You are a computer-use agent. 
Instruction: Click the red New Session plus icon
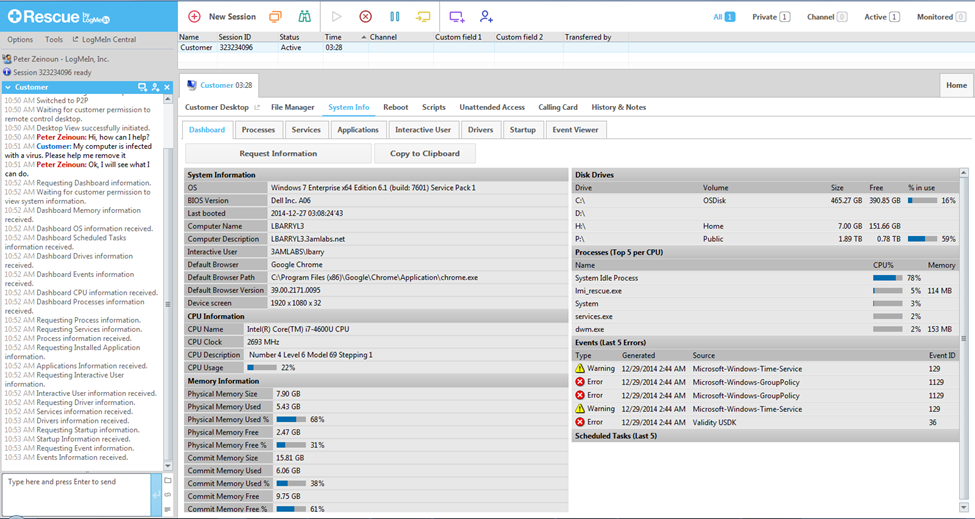[194, 17]
